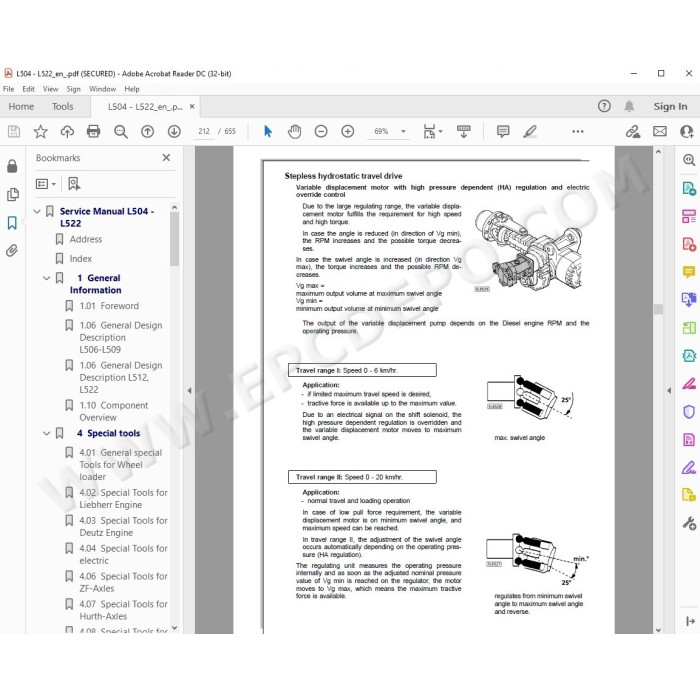Screen dimensions: 700x700
Task: Switch to read mode scrolling icon
Action: pos(463,131)
